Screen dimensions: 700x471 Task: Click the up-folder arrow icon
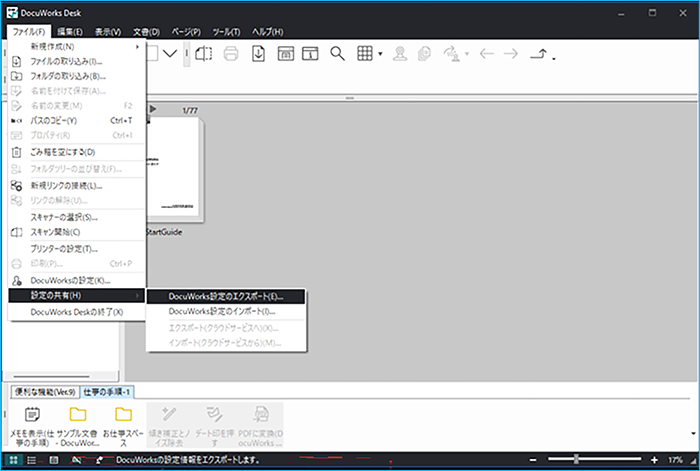point(538,54)
